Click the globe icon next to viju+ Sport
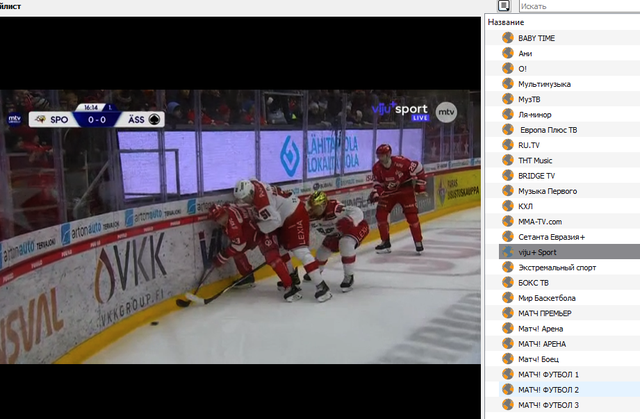The height and width of the screenshot is (419, 640). click(508, 252)
